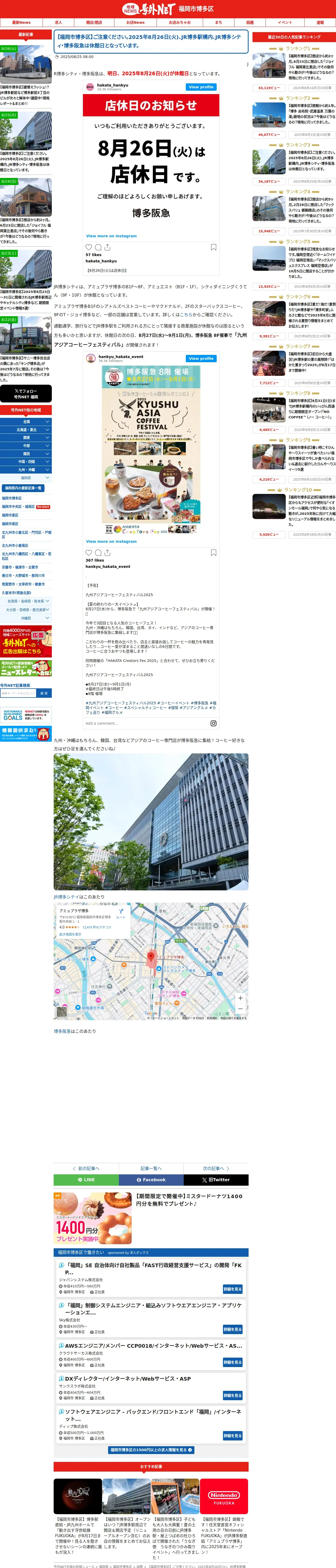Click the red Amu Plaza map pin
This screenshot has height=1568, width=336.
(151, 958)
